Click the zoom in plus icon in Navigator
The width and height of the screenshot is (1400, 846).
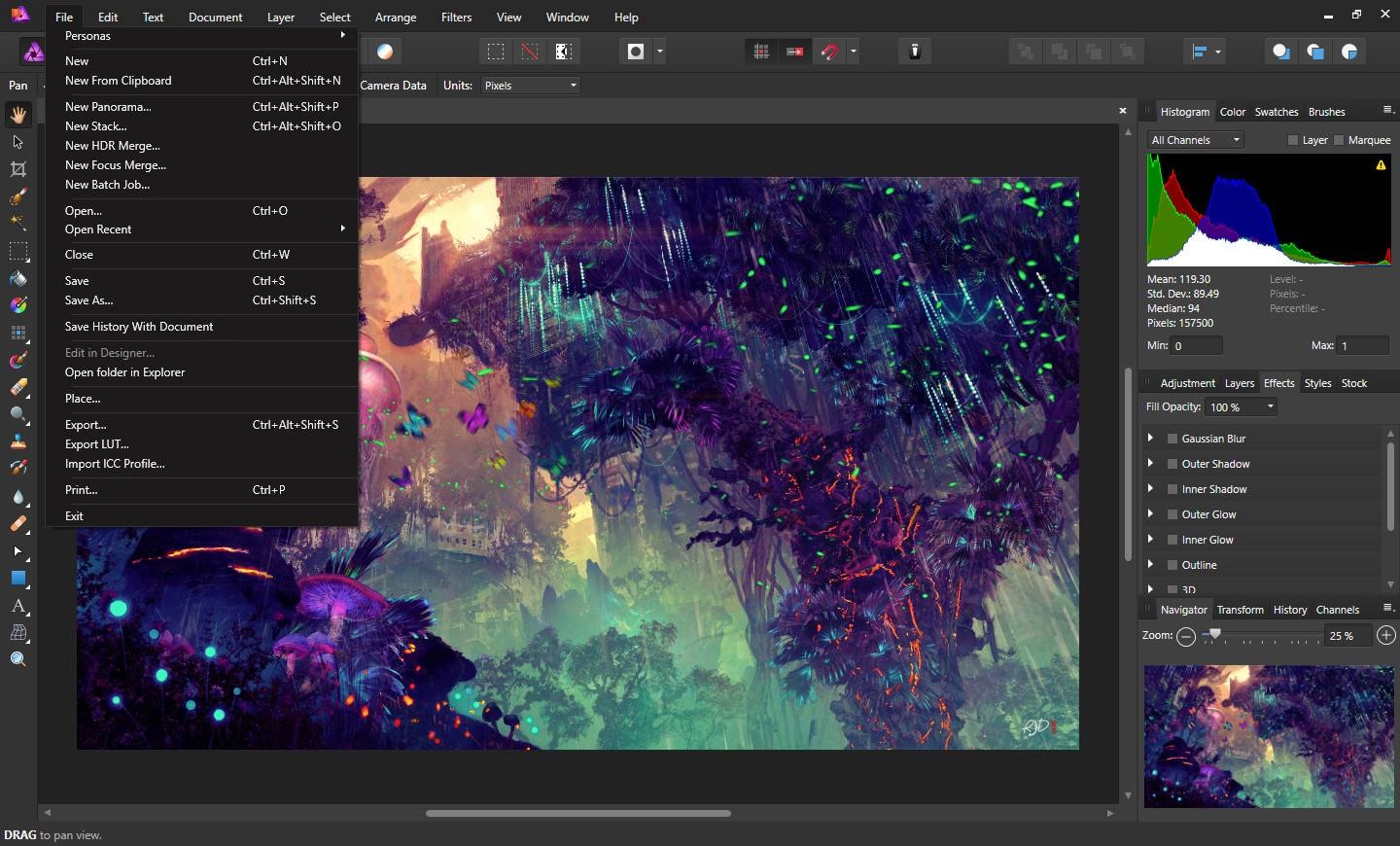(x=1386, y=636)
